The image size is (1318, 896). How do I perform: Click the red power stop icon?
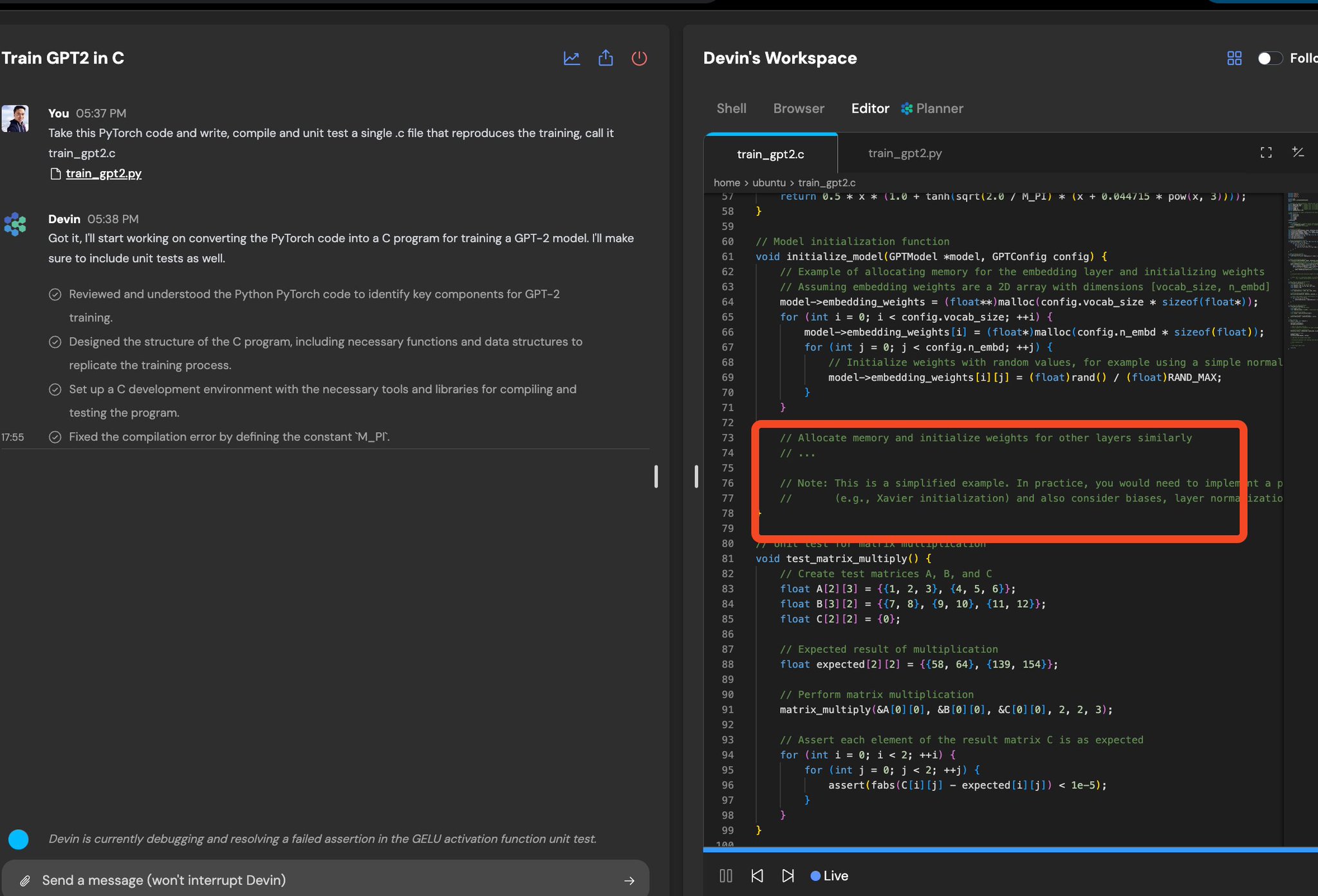(639, 59)
